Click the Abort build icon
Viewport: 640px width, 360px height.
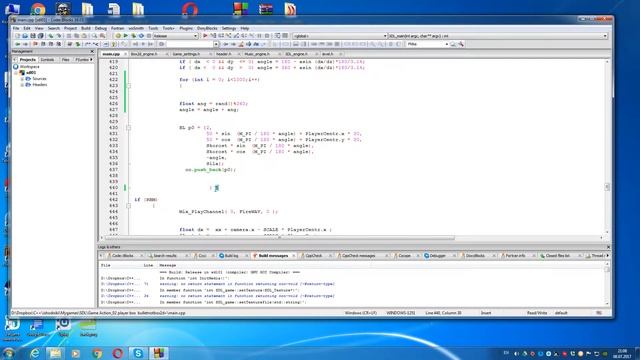[149, 36]
